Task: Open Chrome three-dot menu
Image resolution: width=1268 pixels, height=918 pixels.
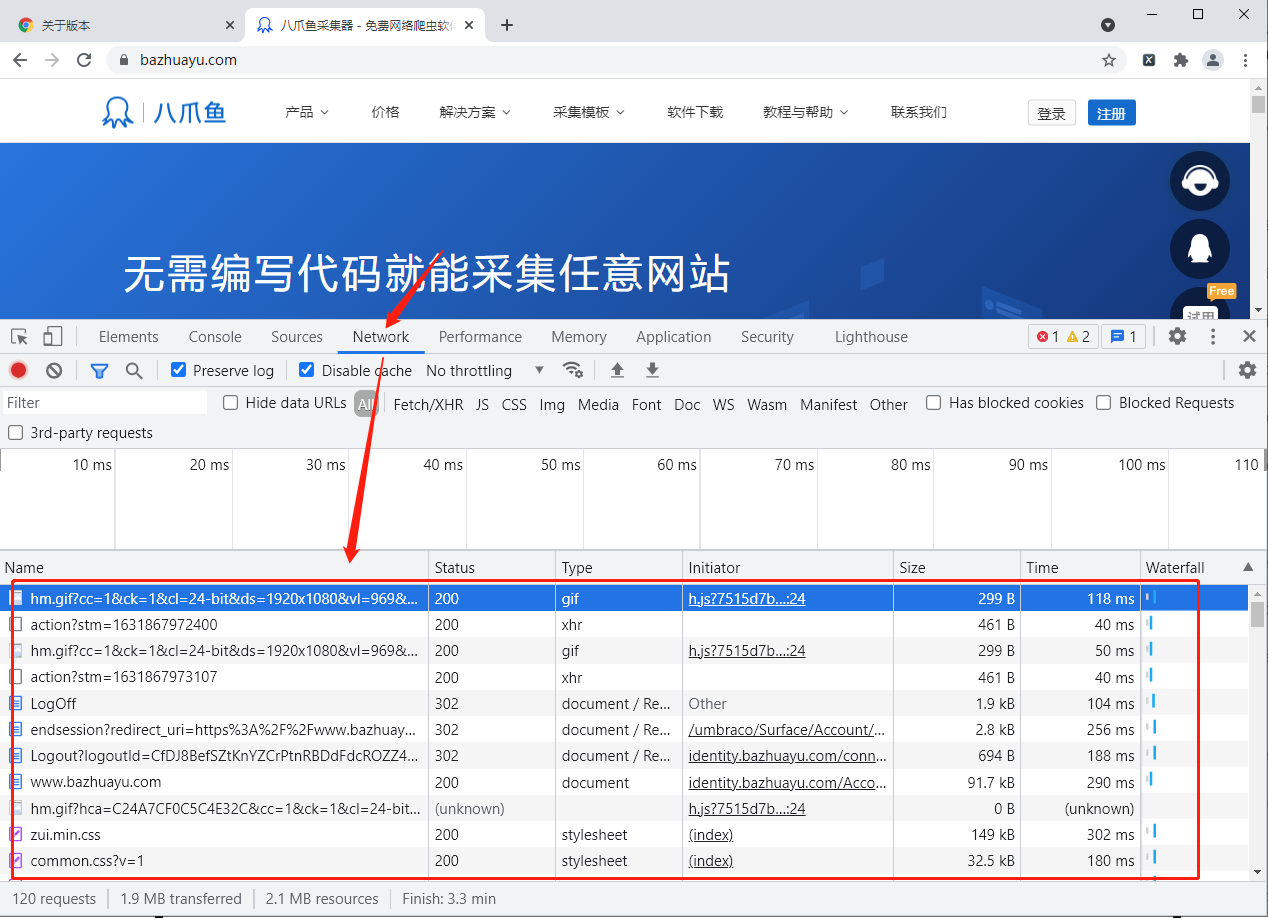Action: tap(1245, 60)
